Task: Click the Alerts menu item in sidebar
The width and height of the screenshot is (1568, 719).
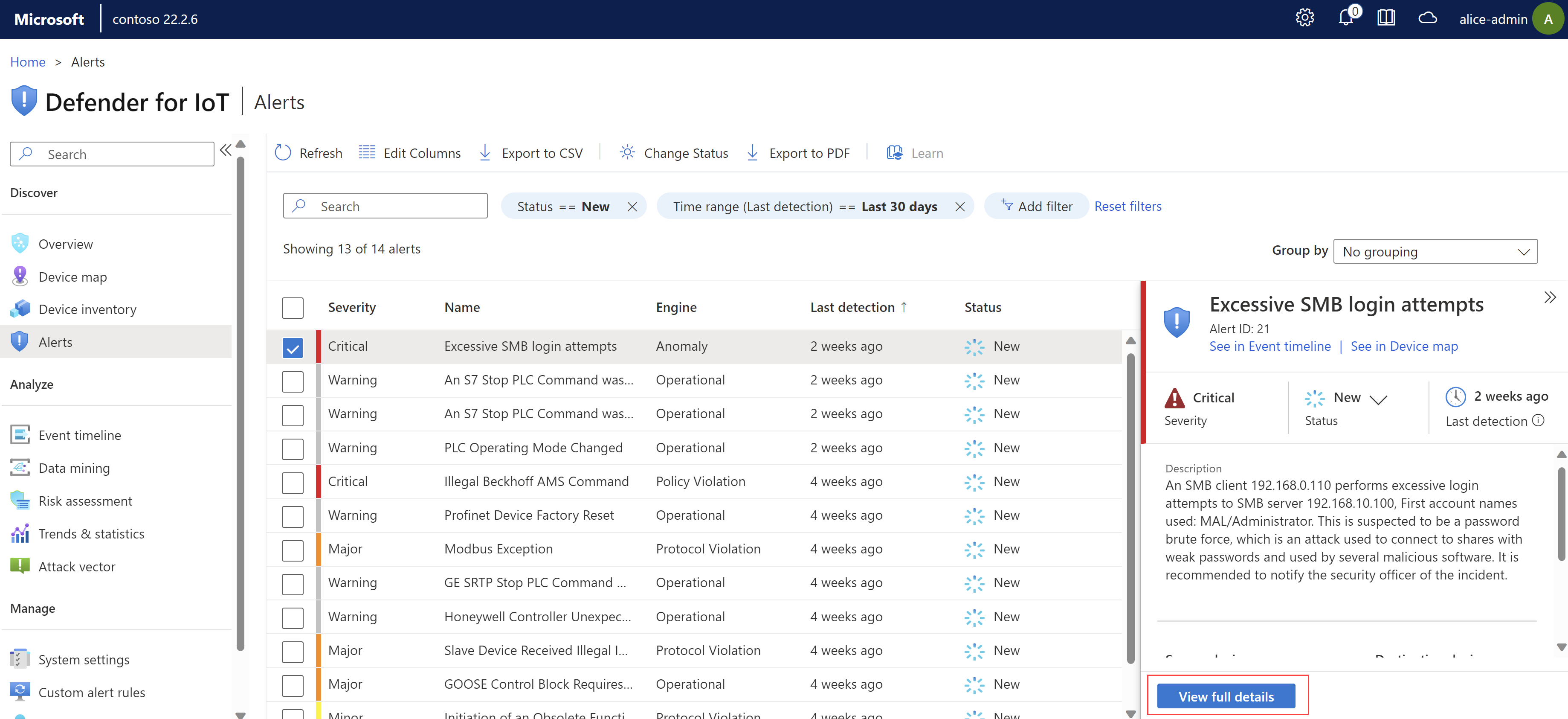Action: pos(55,341)
